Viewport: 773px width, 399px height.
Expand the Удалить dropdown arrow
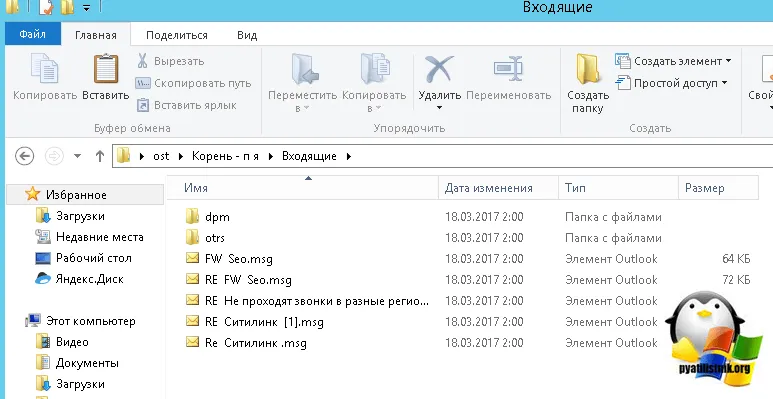439,108
